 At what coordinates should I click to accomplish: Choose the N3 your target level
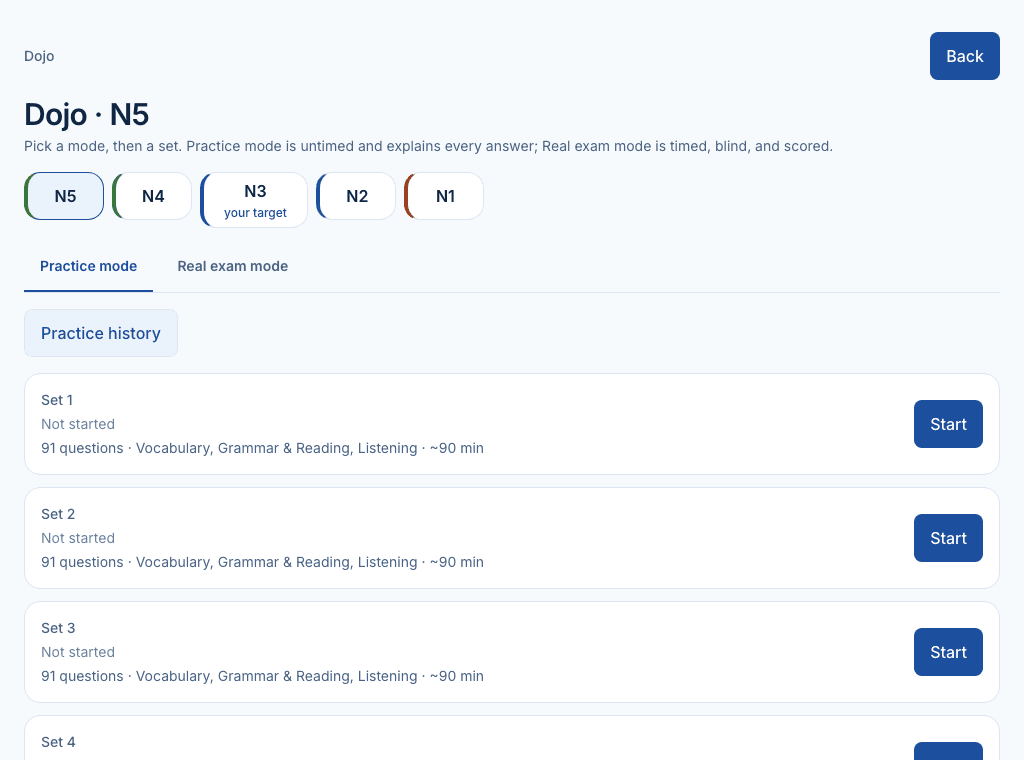(254, 200)
